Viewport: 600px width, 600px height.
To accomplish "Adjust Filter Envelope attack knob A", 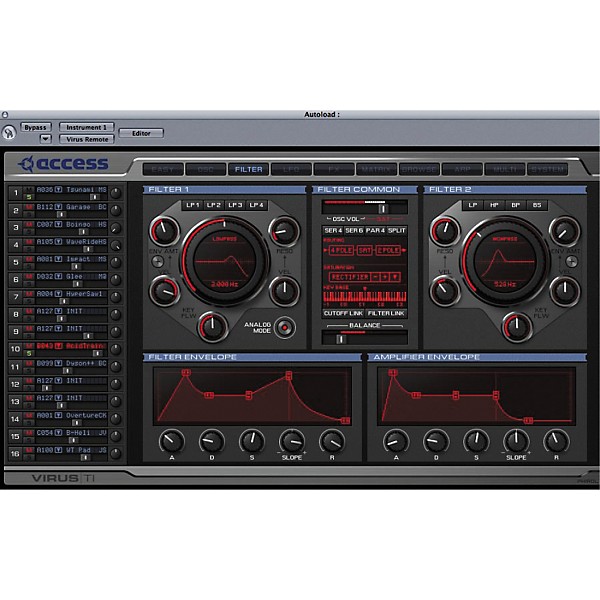I will coord(172,441).
